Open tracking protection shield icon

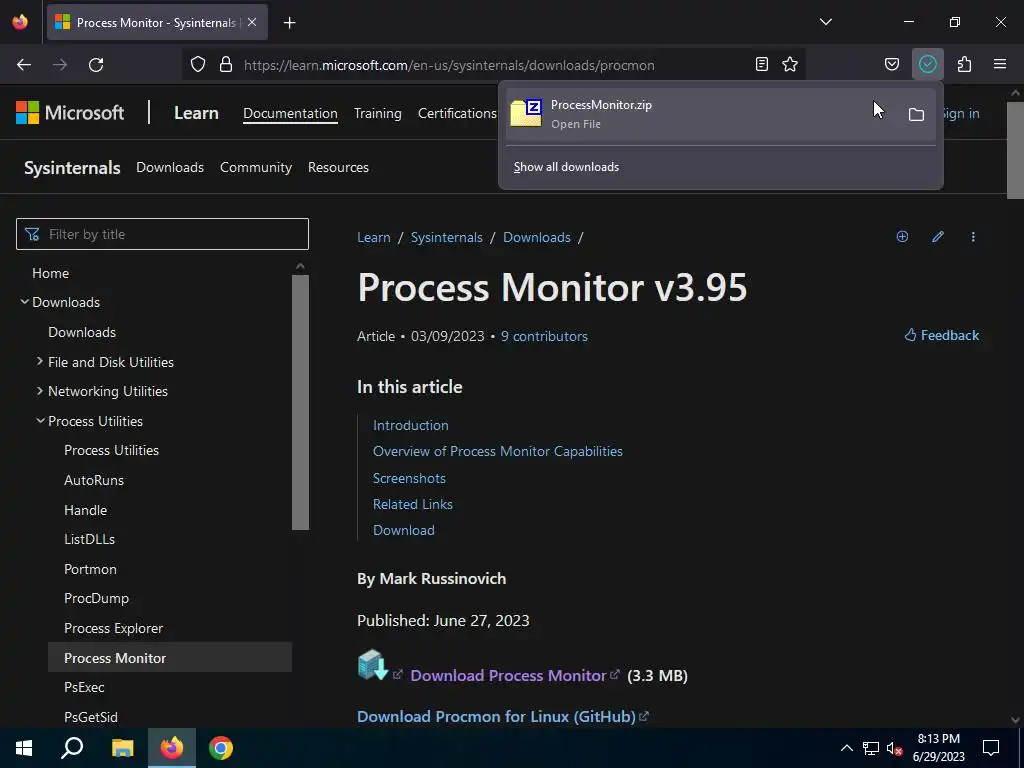click(198, 65)
